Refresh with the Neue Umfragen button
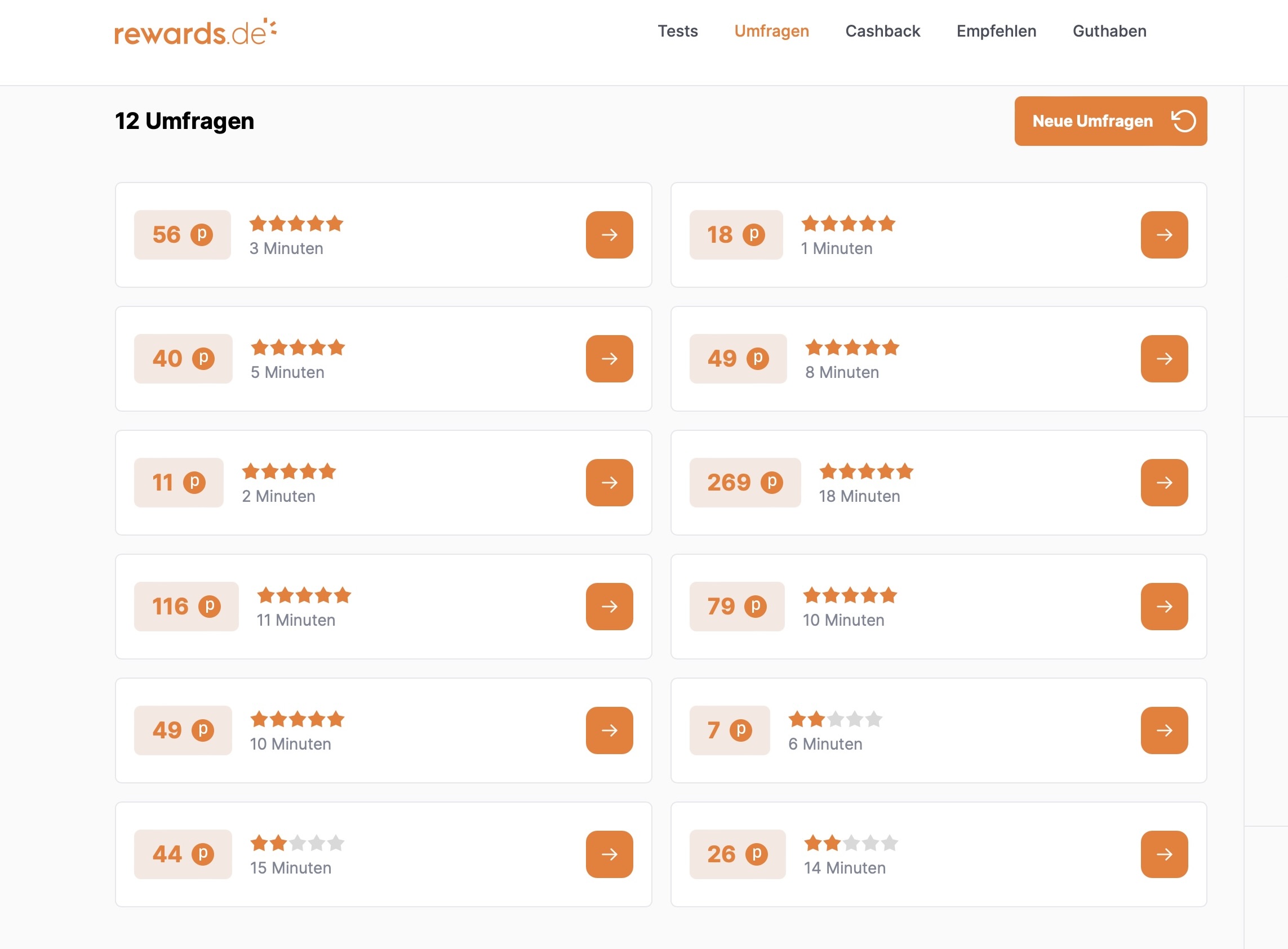 [1111, 121]
